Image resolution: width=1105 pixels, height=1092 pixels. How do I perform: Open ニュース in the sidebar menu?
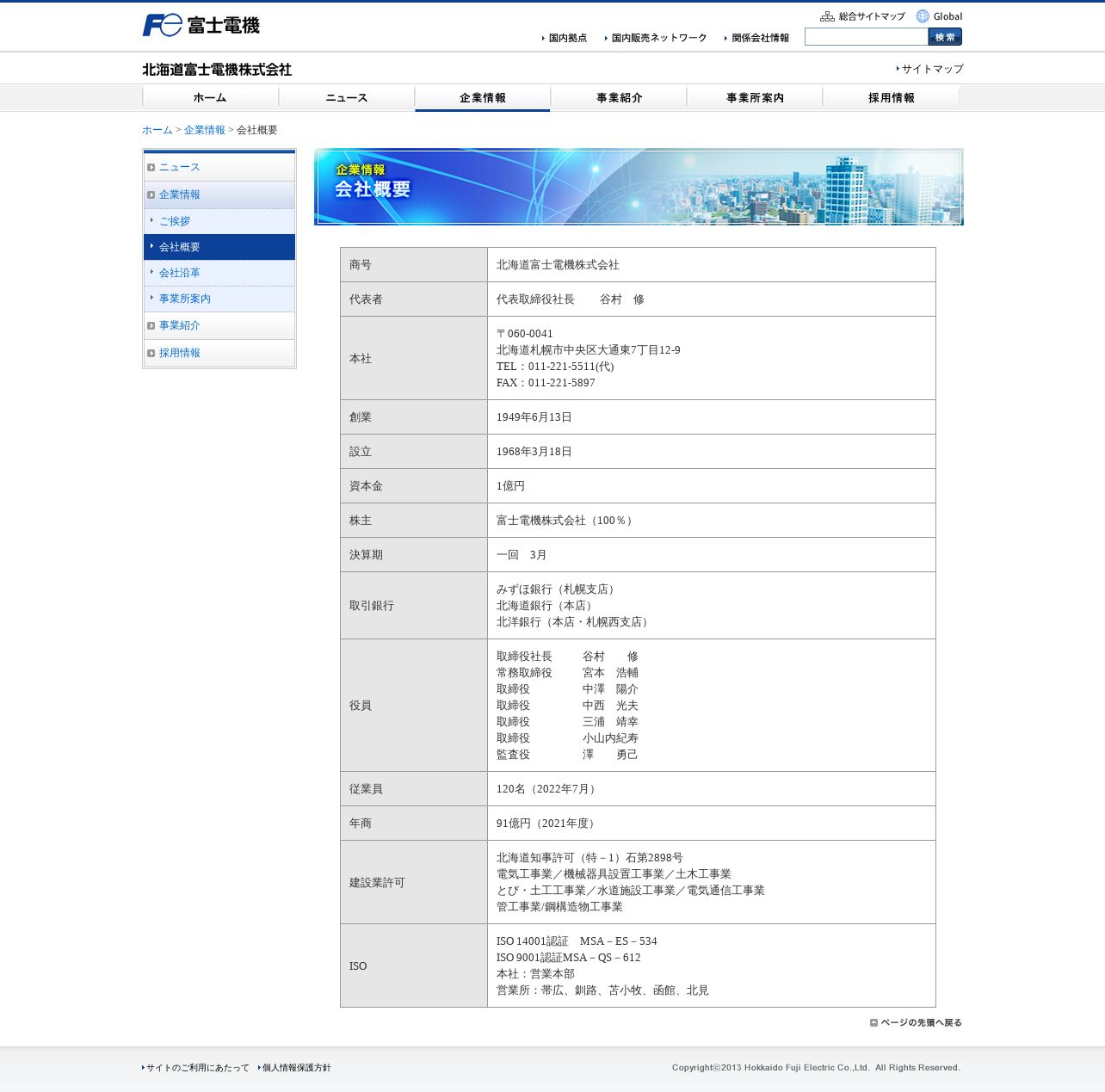tap(219, 167)
